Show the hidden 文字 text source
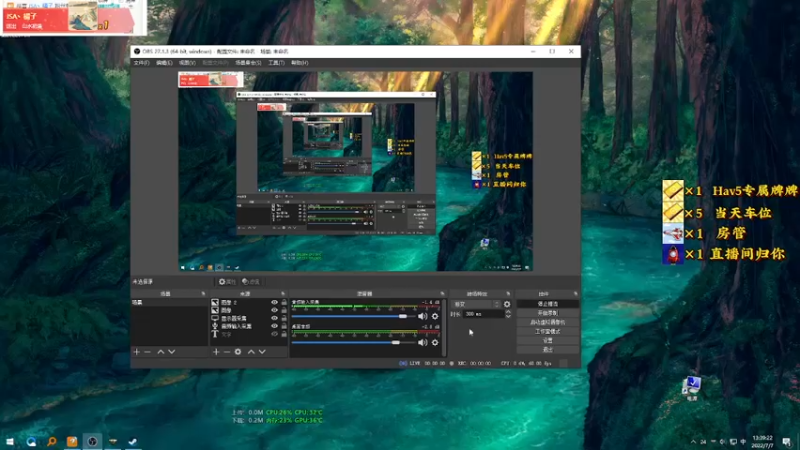This screenshot has width=800, height=450. (x=274, y=334)
